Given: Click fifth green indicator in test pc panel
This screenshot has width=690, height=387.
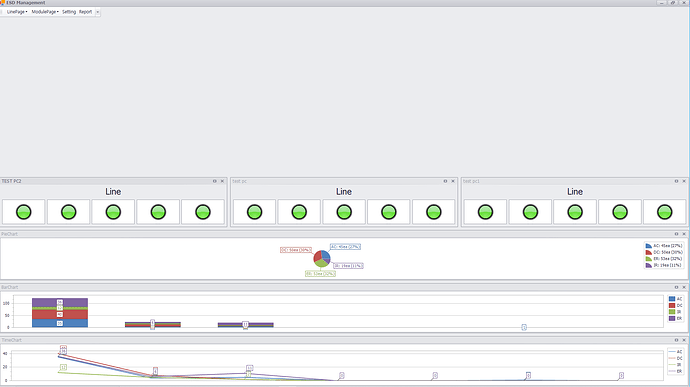Looking at the screenshot, I should [433, 212].
